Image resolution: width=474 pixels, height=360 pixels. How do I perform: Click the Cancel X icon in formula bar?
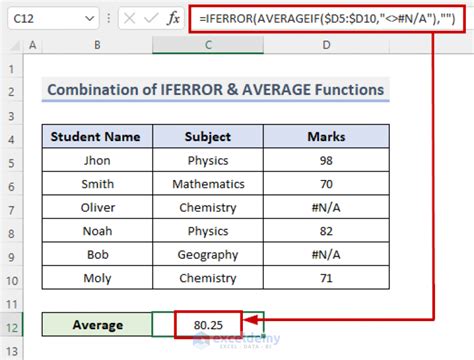coord(129,19)
